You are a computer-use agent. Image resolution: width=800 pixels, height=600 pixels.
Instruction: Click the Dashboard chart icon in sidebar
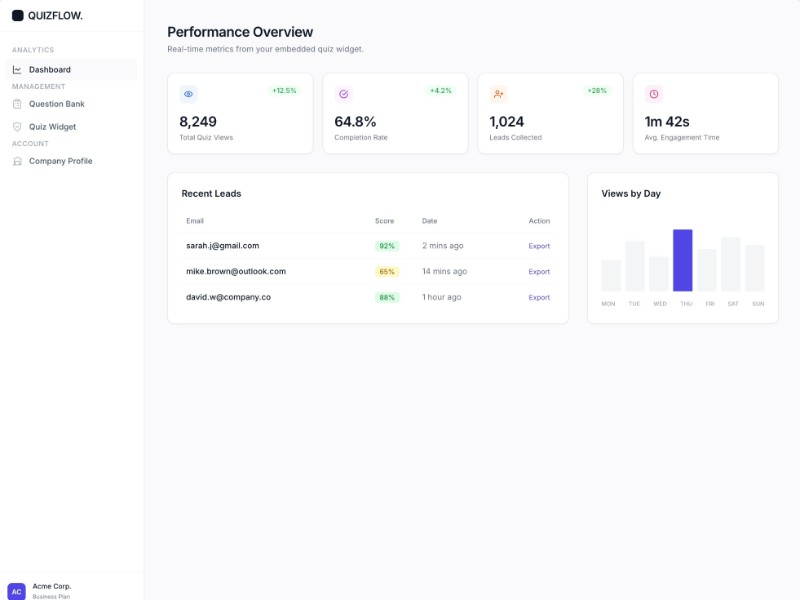tap(17, 70)
